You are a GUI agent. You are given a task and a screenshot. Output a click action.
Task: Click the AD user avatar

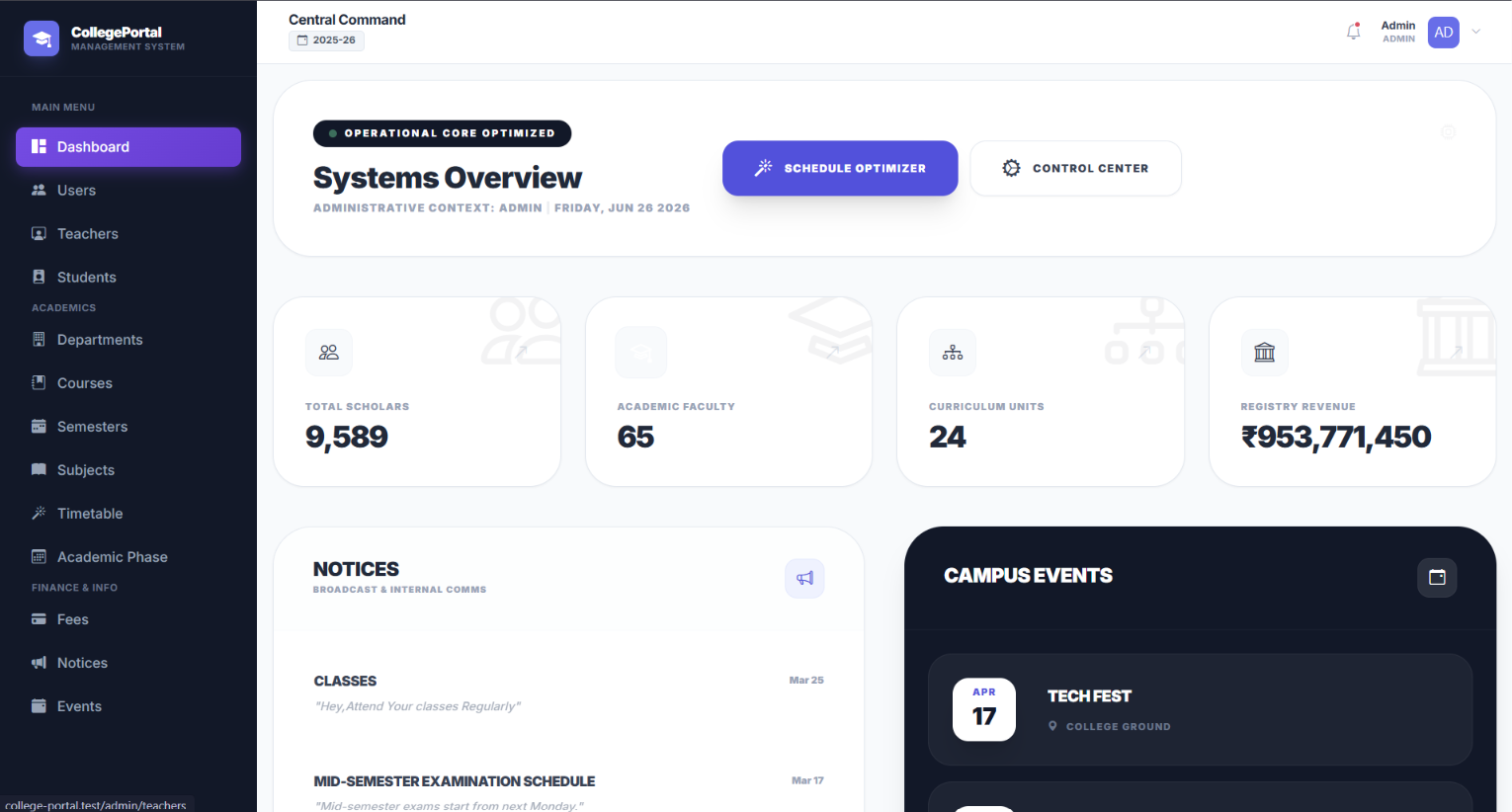click(1444, 32)
